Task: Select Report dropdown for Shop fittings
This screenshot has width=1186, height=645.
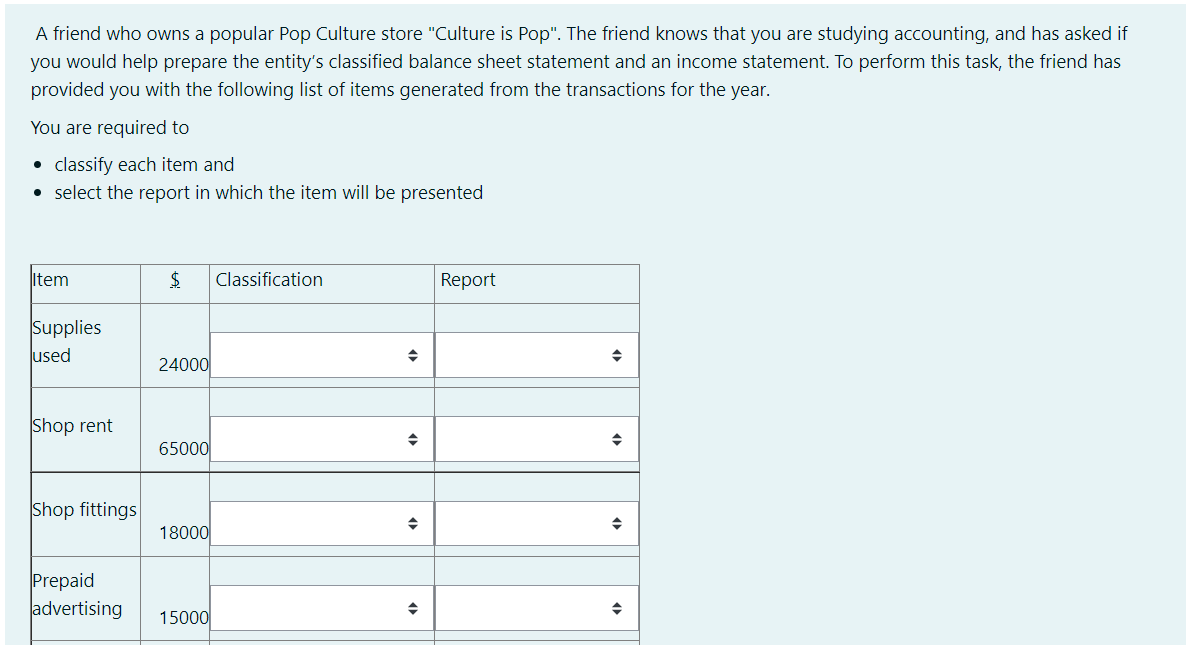Action: coord(536,523)
